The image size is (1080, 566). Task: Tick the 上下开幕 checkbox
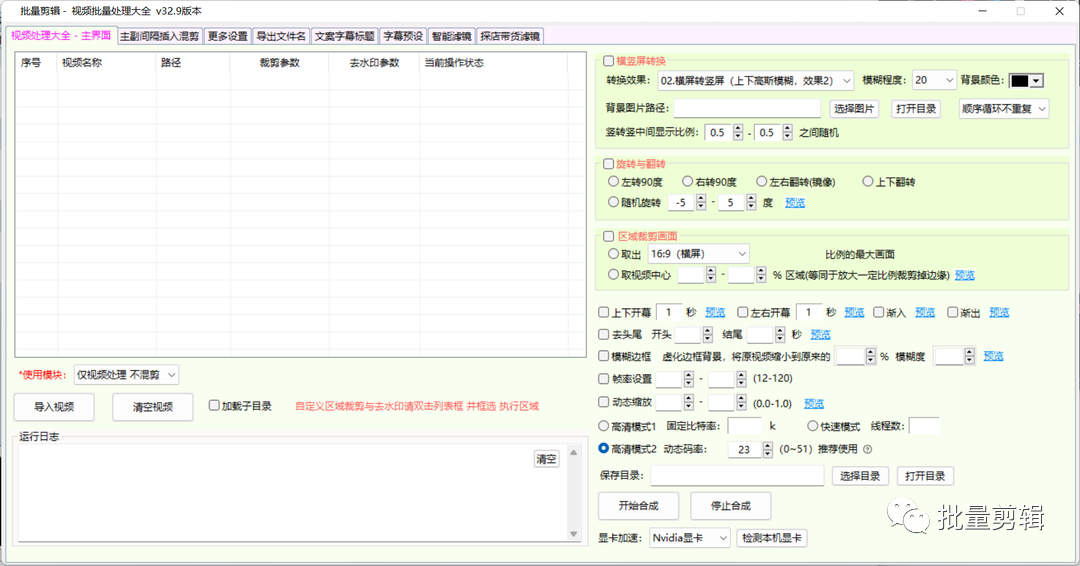[x=603, y=313]
